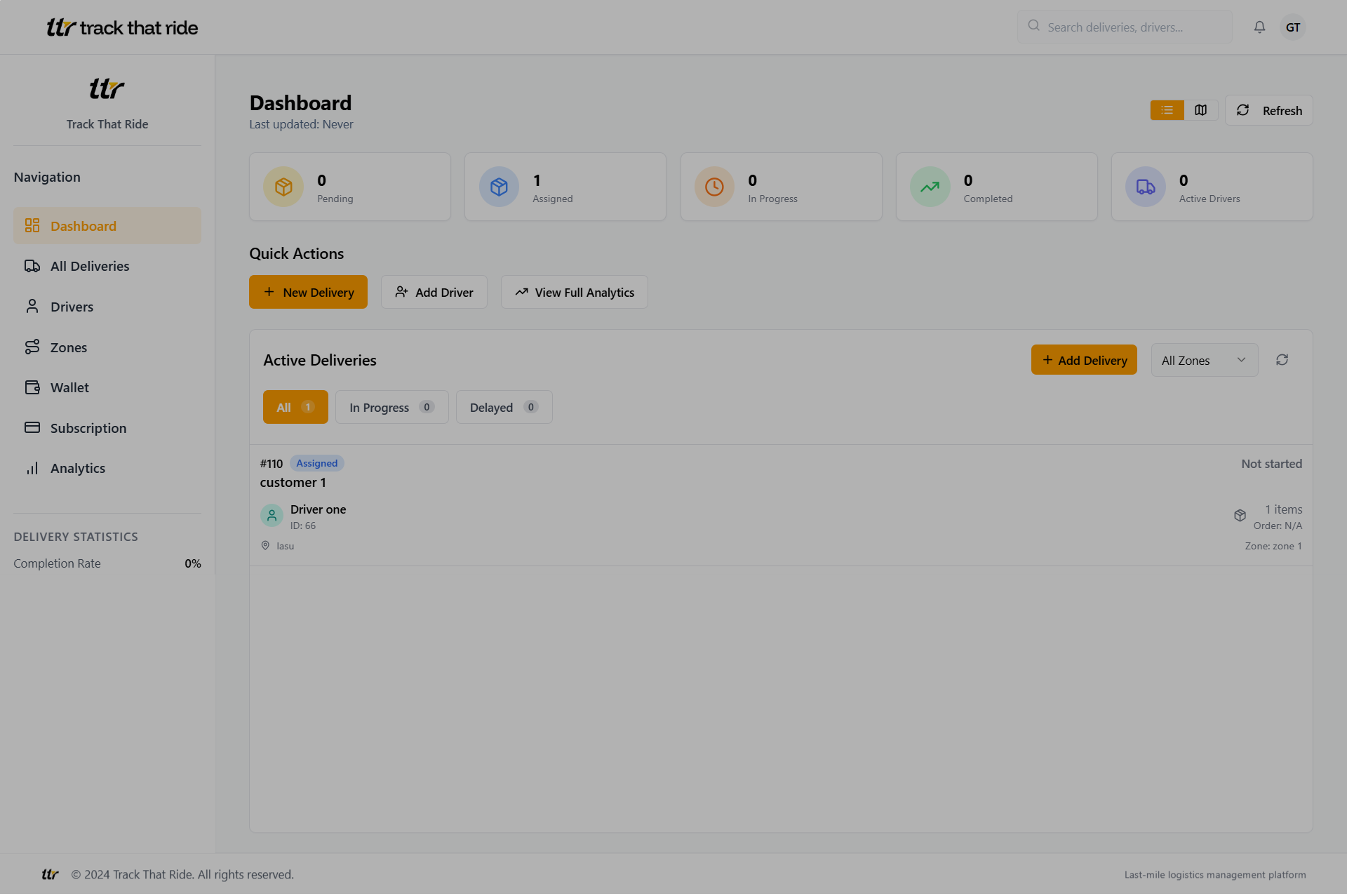The width and height of the screenshot is (1347, 896).
Task: Click the Analytics bar chart icon
Action: point(32,468)
